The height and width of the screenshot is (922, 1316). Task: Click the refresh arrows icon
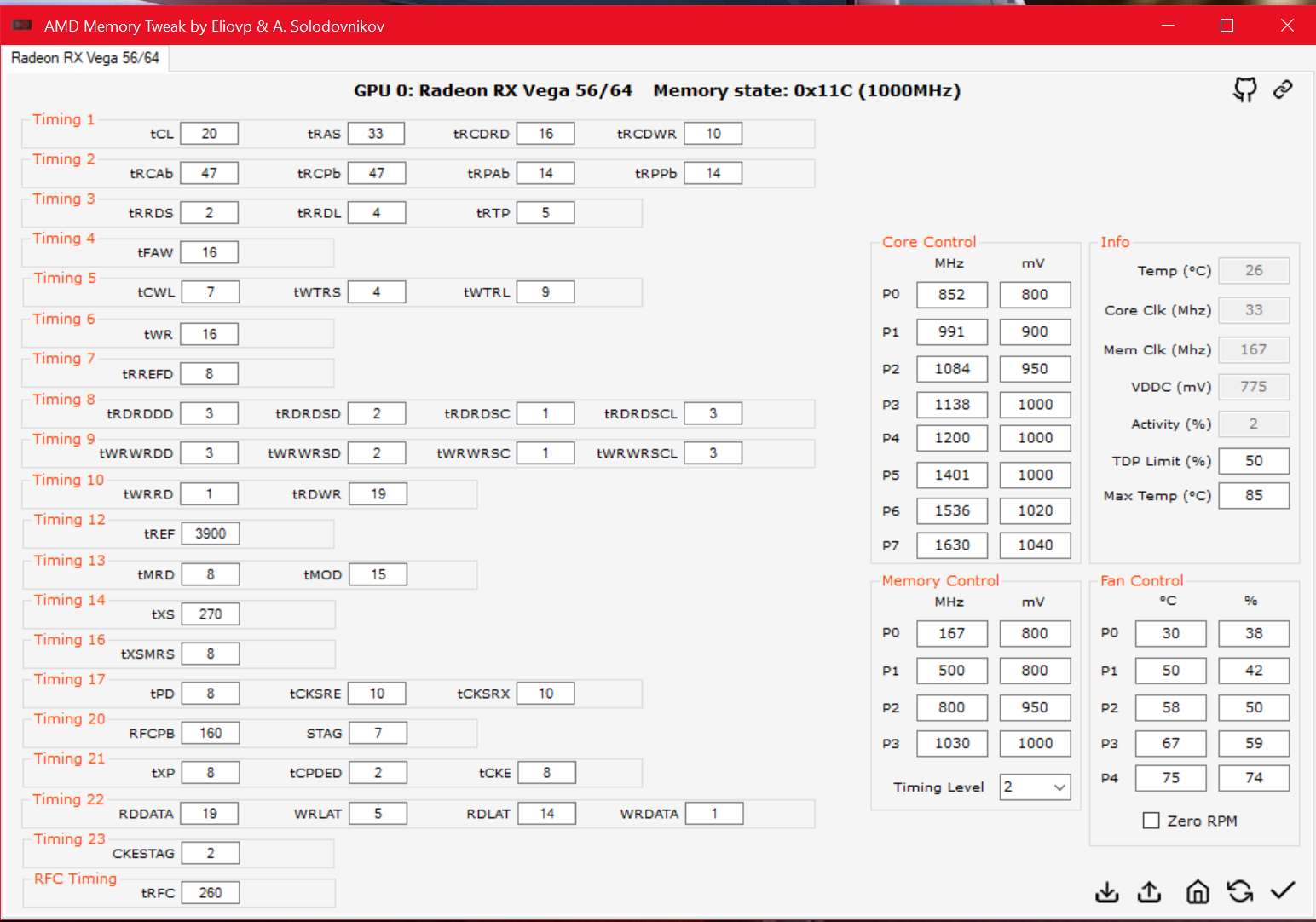pos(1240,891)
